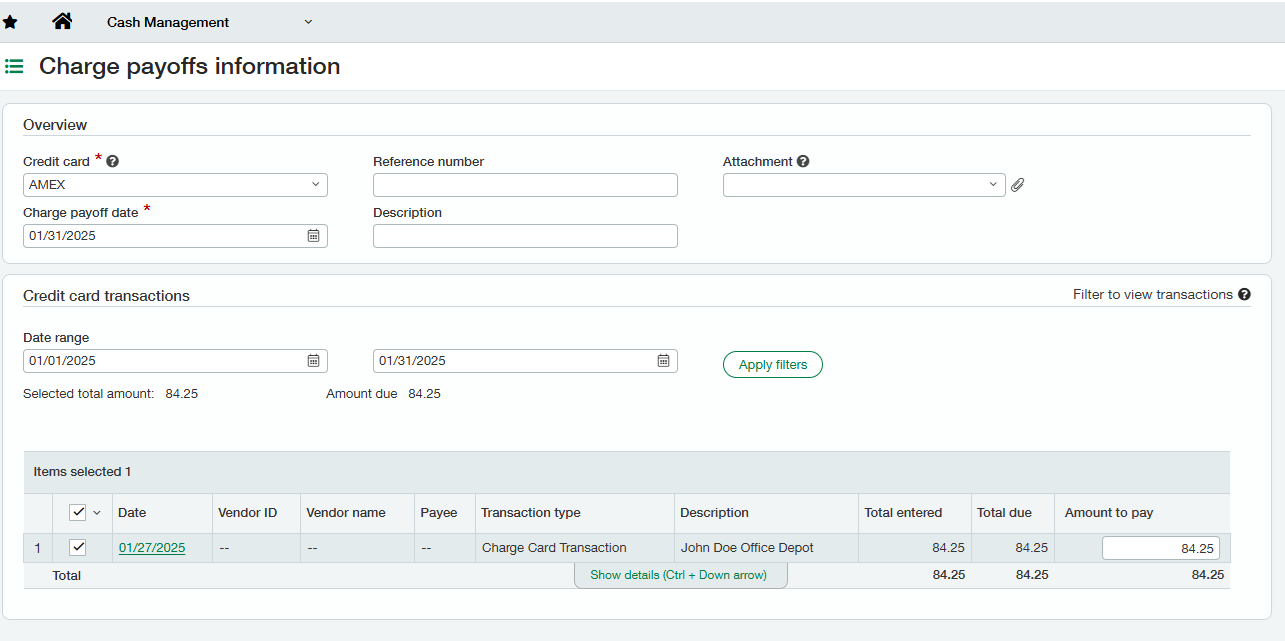Click the Credit card help icon
The image size is (1285, 641).
click(113, 161)
